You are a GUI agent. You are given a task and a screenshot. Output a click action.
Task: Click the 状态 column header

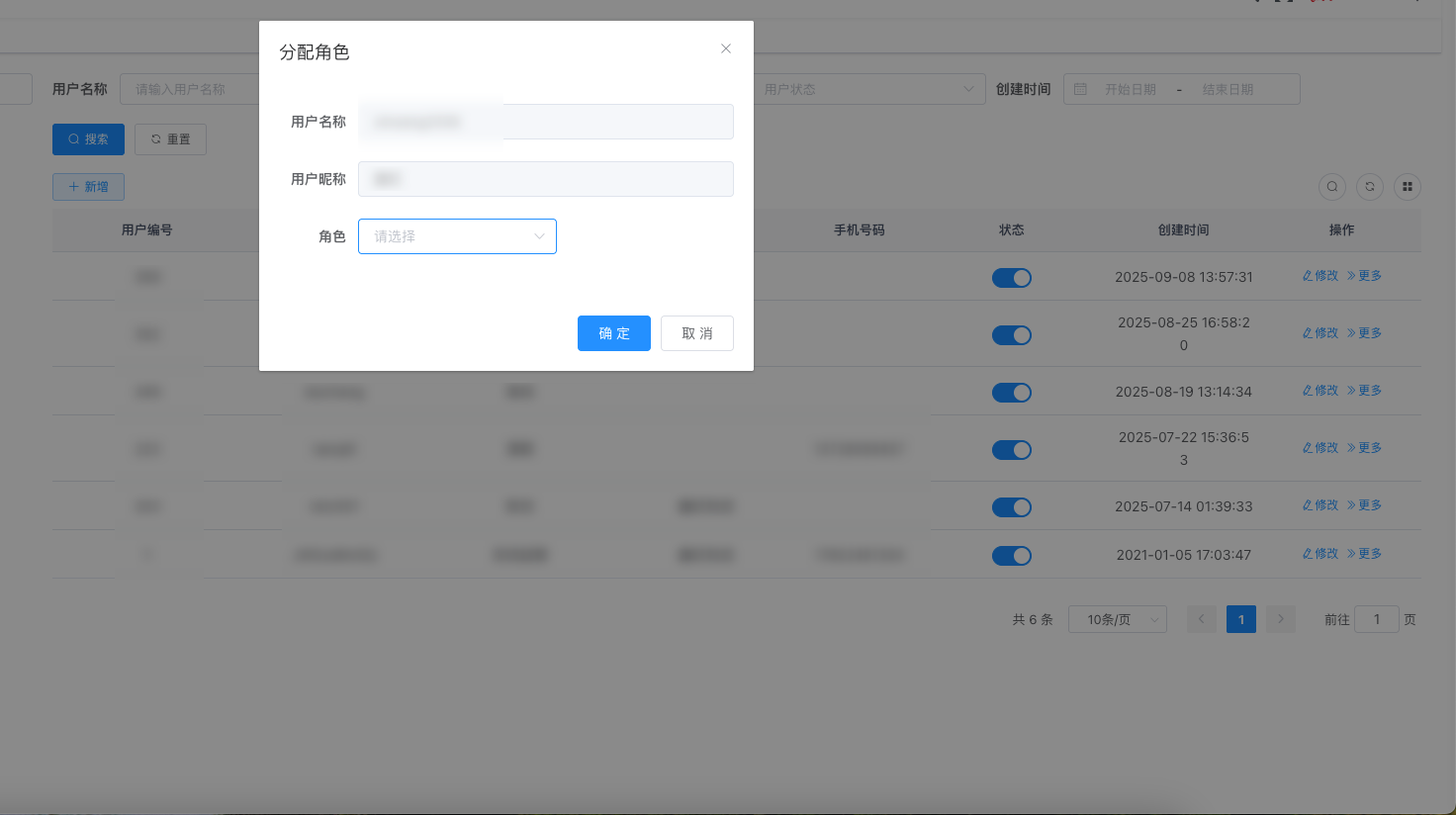(1012, 230)
